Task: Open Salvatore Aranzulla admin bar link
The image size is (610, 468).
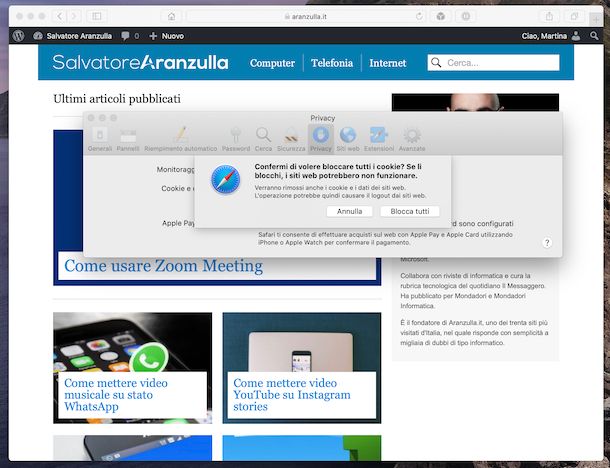Action: [x=73, y=36]
